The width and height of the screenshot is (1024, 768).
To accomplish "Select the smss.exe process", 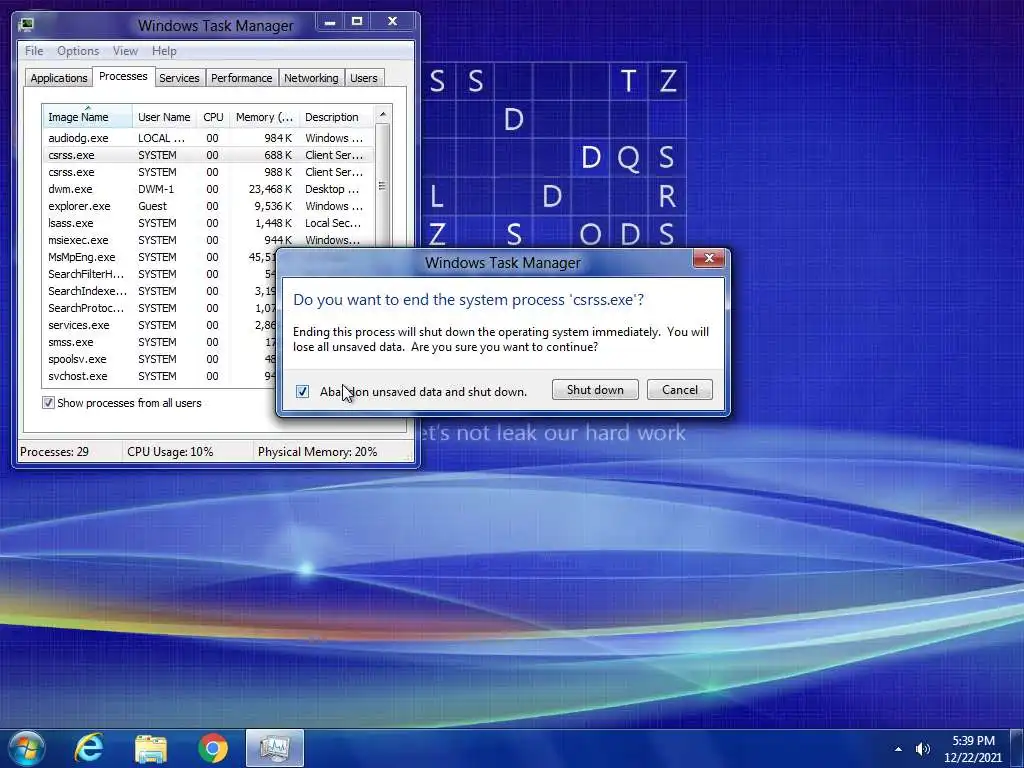I will (x=160, y=342).
